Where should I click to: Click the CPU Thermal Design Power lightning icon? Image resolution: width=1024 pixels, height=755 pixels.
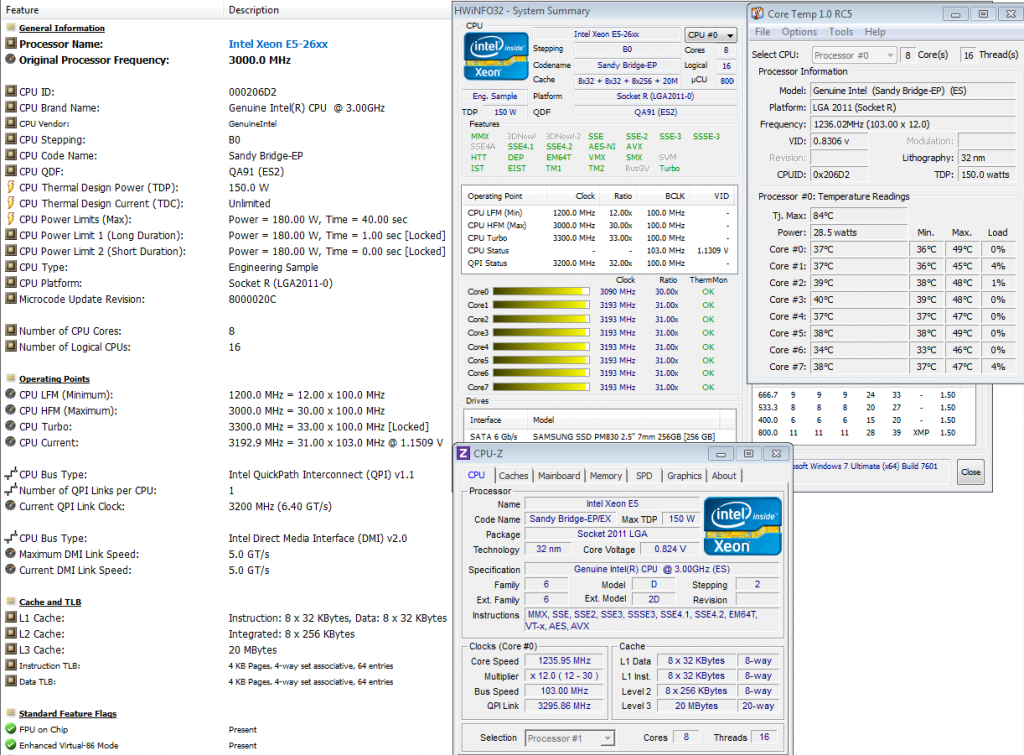[11, 188]
